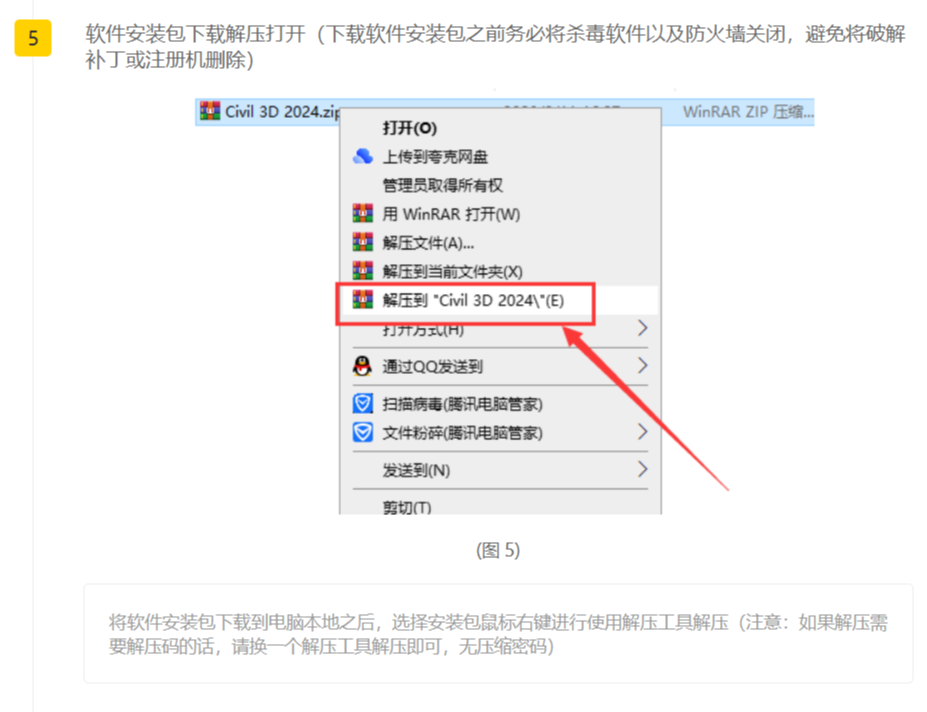Click the shield icon beside 文件粉碎
Viewport: 927px width, 712px height.
362,432
